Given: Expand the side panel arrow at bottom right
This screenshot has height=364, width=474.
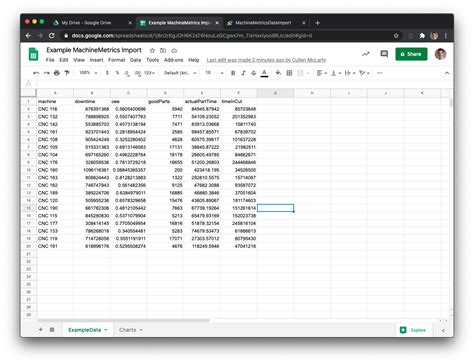Looking at the screenshot, I should 443,330.
